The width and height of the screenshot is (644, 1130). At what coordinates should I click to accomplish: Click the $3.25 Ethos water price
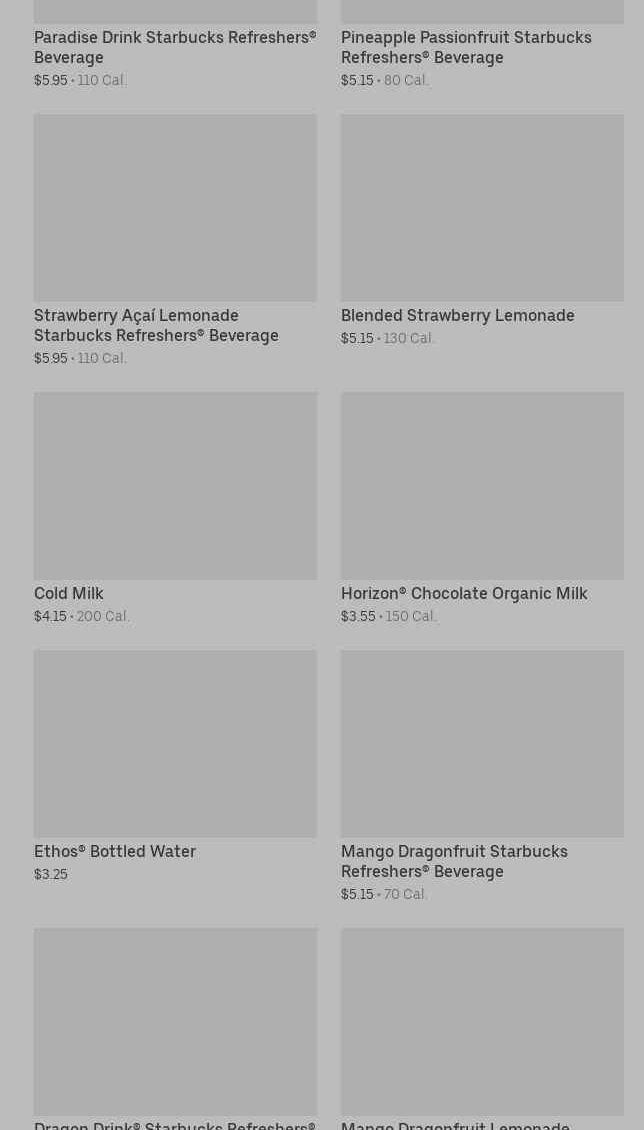51,874
